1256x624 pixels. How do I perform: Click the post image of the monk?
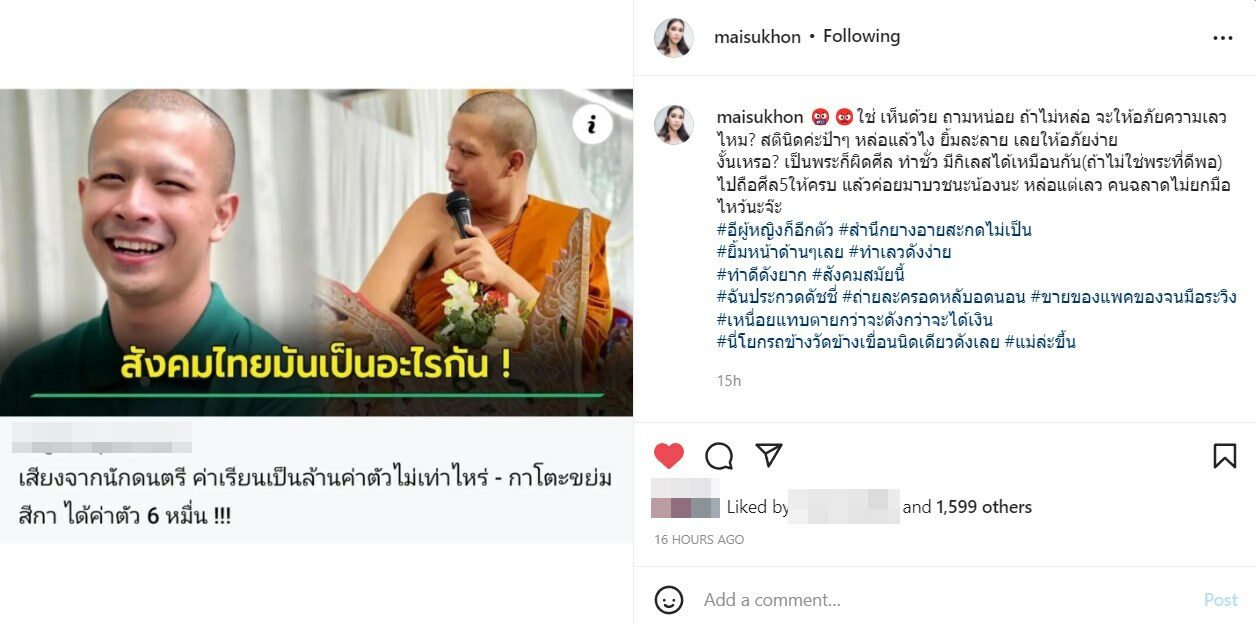[x=316, y=252]
